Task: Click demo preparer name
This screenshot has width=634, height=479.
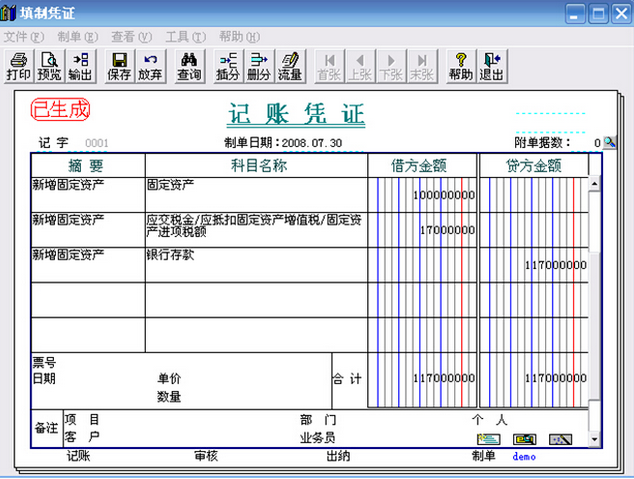Action: (524, 456)
